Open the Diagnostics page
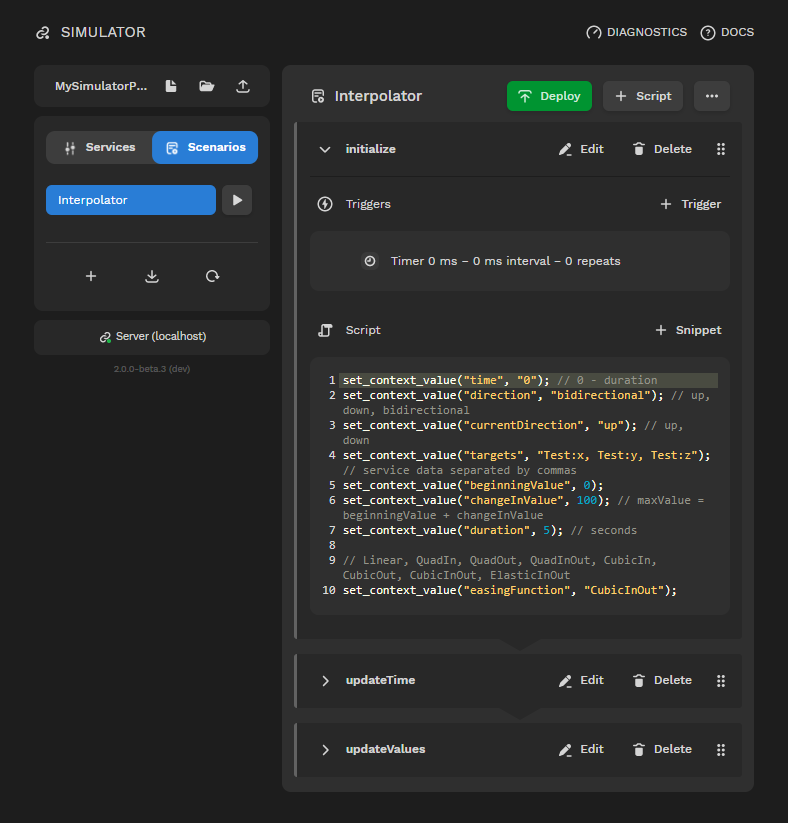The width and height of the screenshot is (788, 823). click(x=637, y=32)
